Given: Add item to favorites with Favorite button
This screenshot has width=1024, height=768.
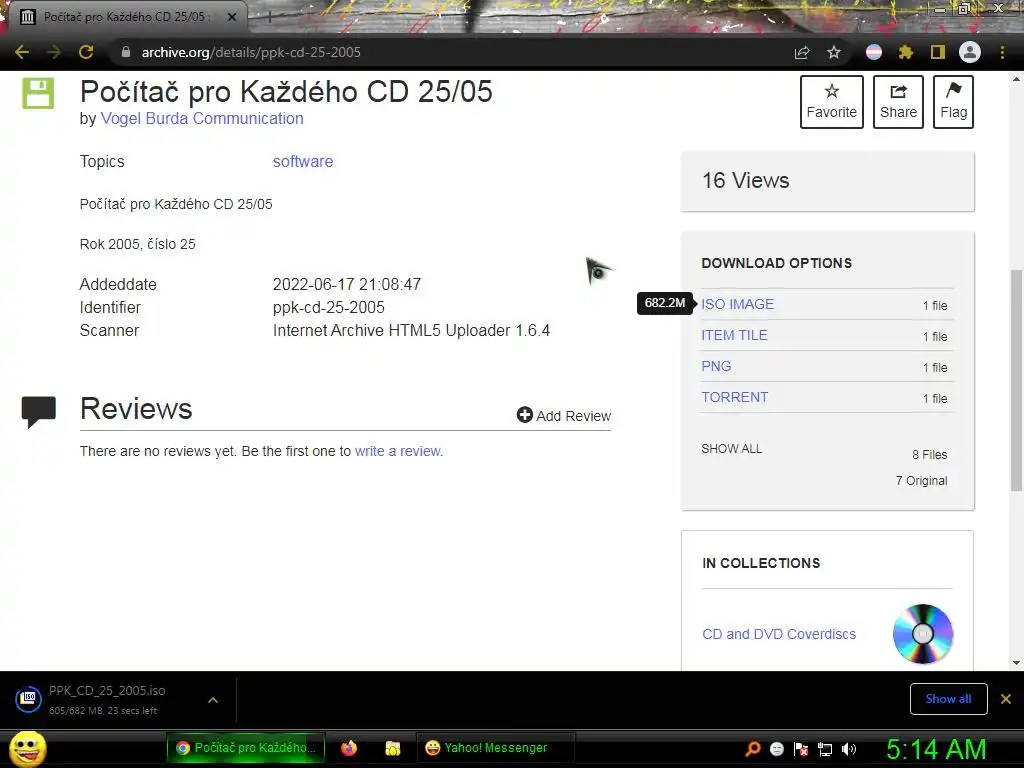Looking at the screenshot, I should (x=831, y=102).
